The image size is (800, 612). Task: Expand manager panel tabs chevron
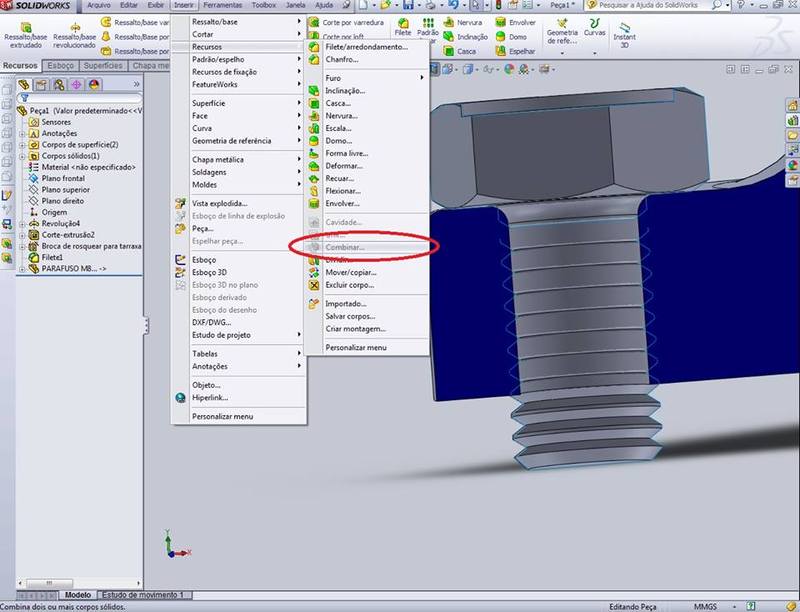point(136,84)
